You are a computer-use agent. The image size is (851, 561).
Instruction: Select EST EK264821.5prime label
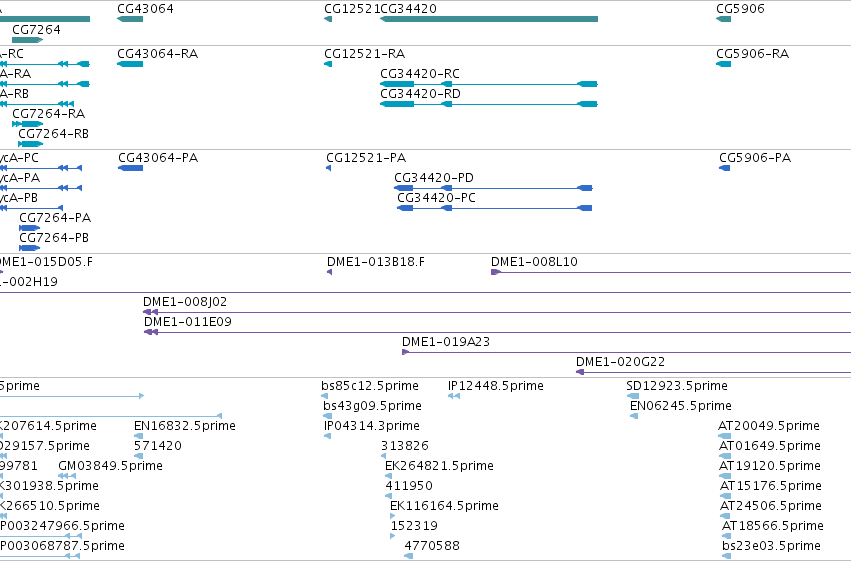pyautogui.click(x=440, y=467)
